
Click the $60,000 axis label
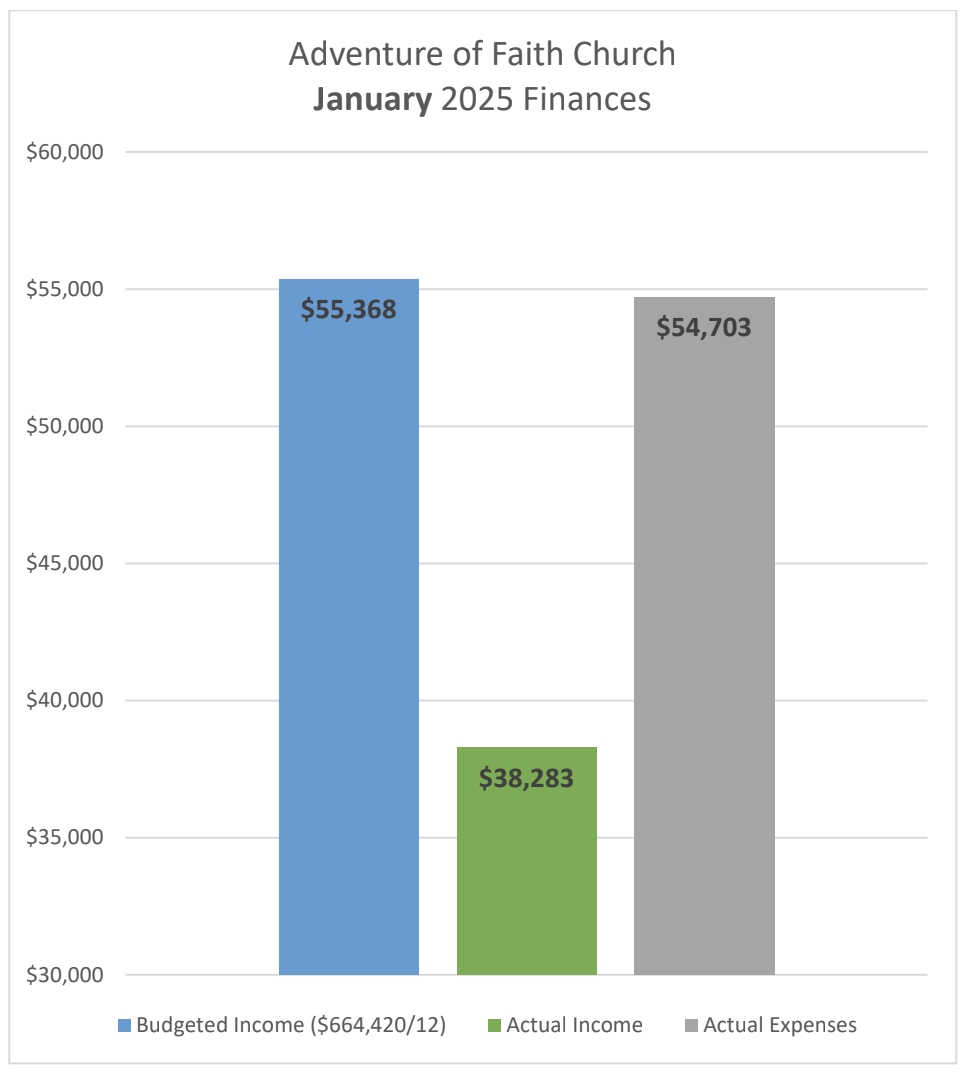64,153
